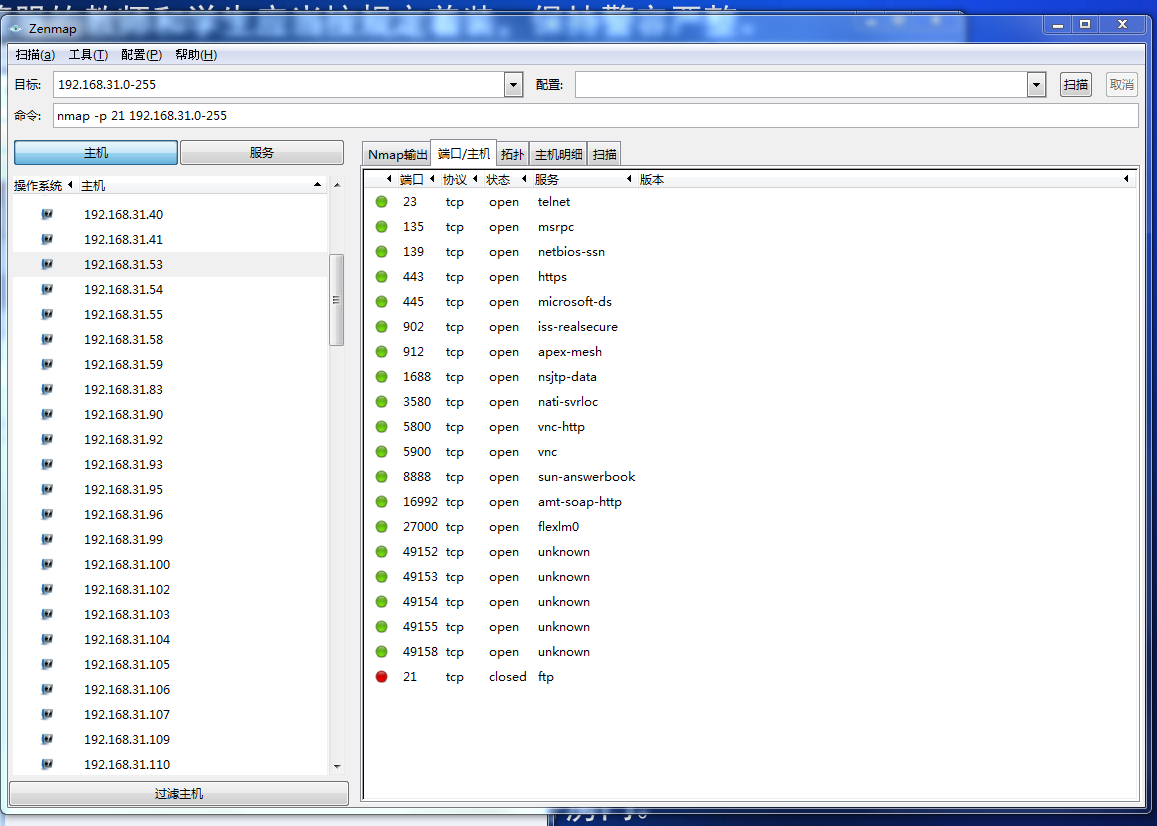Click the host icon beside 192.168.31.104
Image resolution: width=1157 pixels, height=826 pixels.
coord(47,639)
